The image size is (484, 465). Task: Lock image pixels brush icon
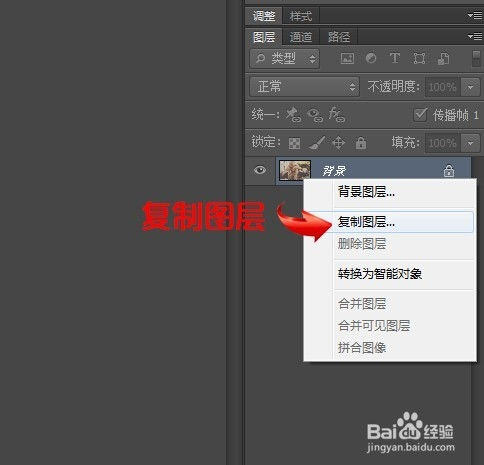tap(316, 143)
